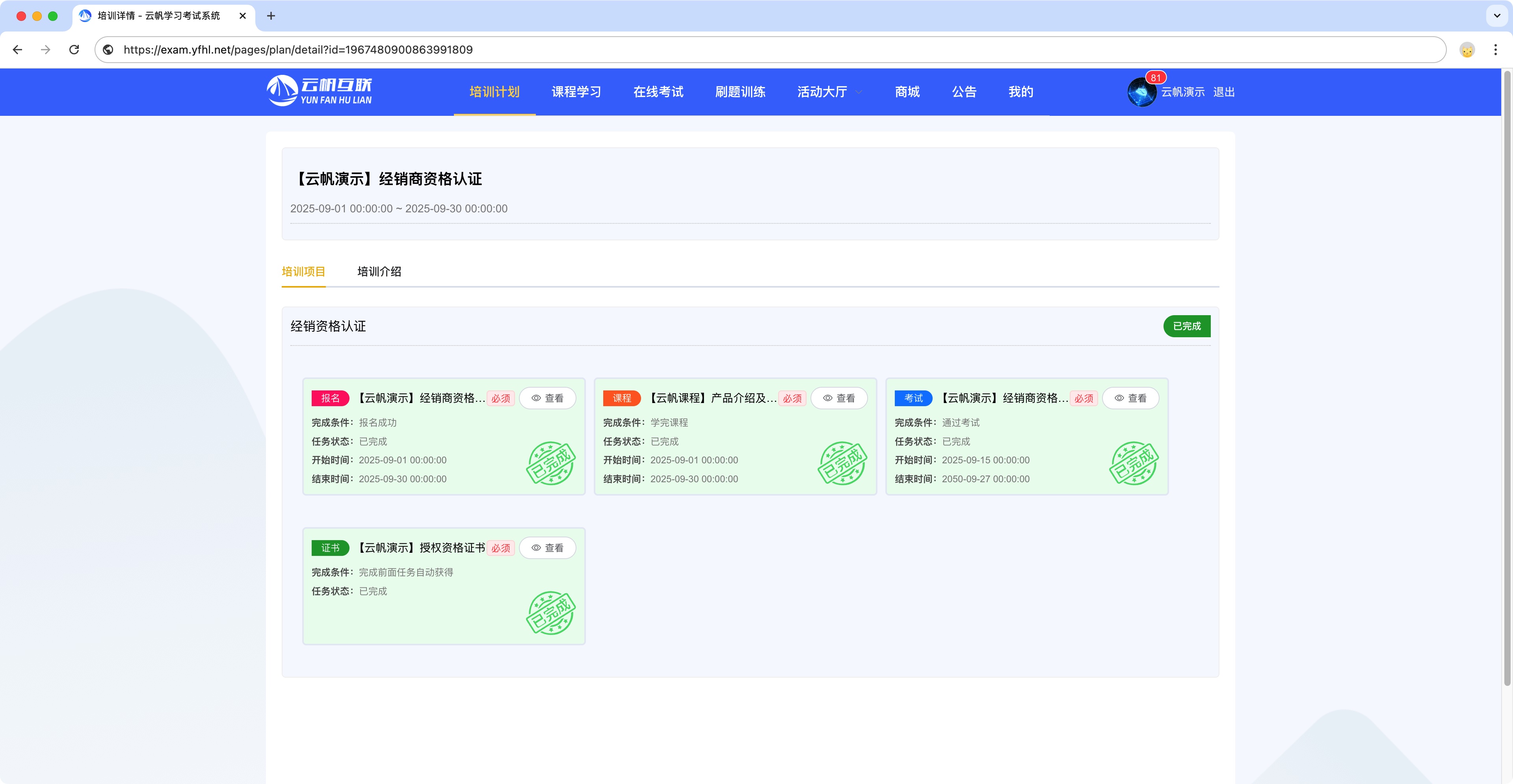View site information icon in address bar

108,49
